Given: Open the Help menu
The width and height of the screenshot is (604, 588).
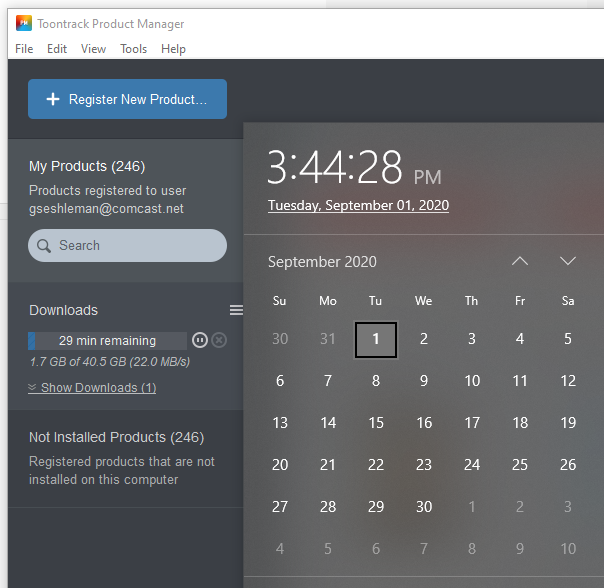Looking at the screenshot, I should [x=173, y=49].
